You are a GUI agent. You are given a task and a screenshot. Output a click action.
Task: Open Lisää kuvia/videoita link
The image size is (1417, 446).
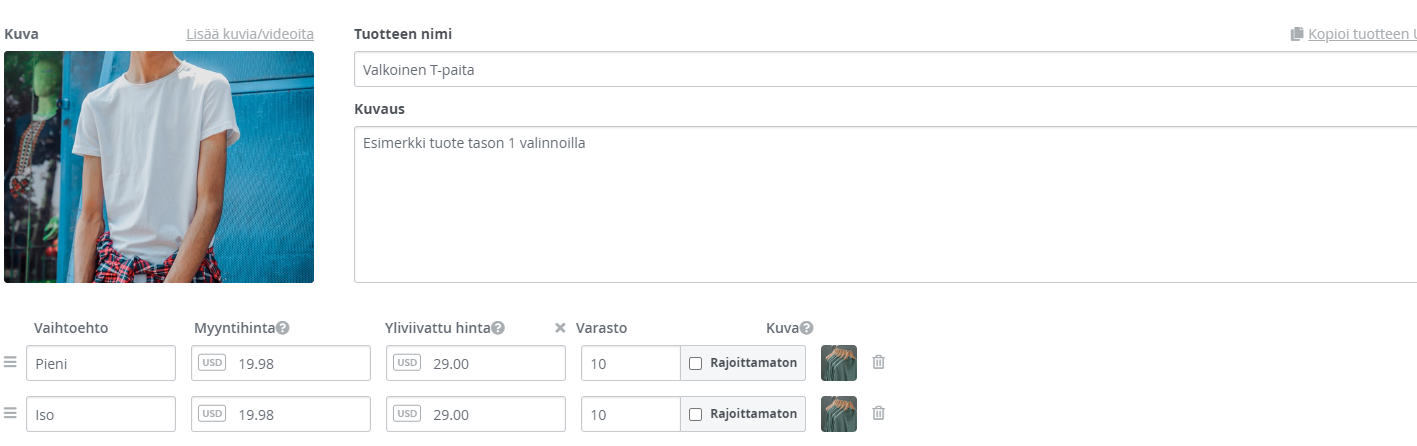[250, 34]
